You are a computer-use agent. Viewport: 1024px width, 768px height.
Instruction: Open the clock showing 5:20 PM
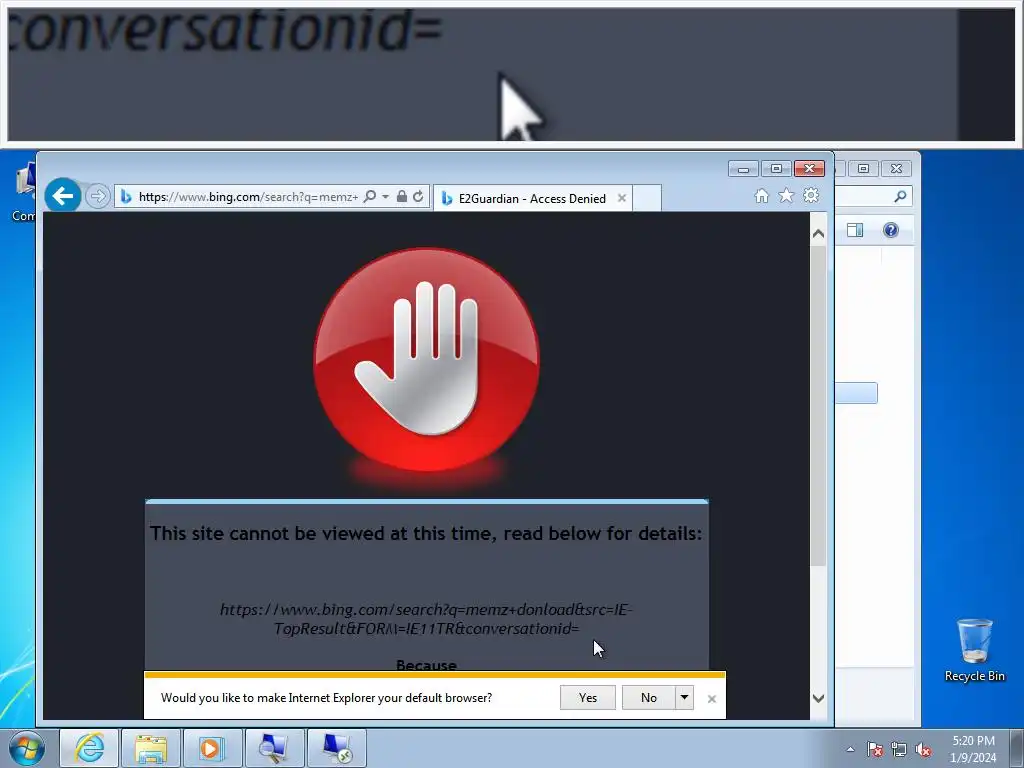point(973,749)
